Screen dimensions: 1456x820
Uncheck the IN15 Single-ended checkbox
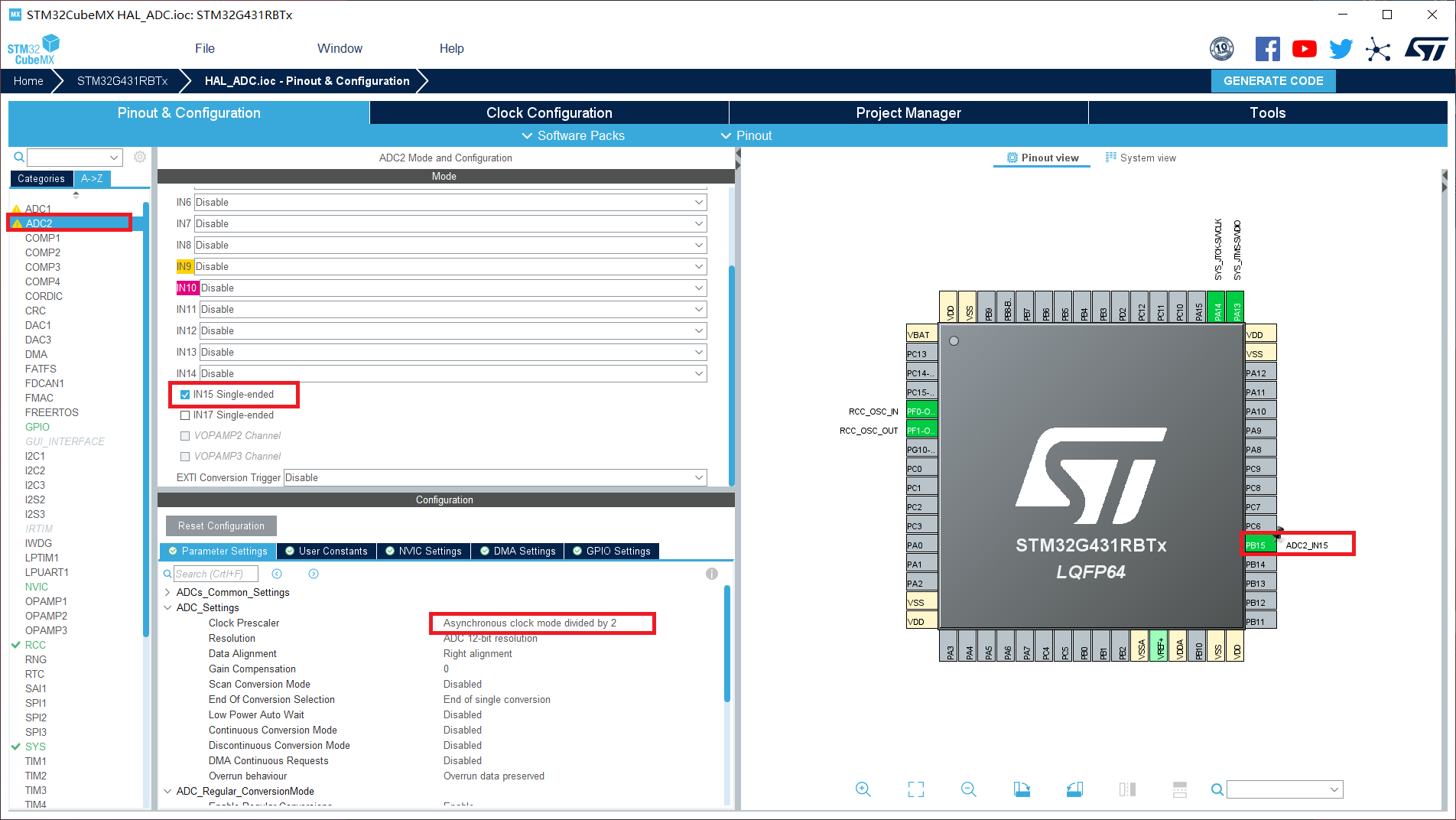click(184, 394)
